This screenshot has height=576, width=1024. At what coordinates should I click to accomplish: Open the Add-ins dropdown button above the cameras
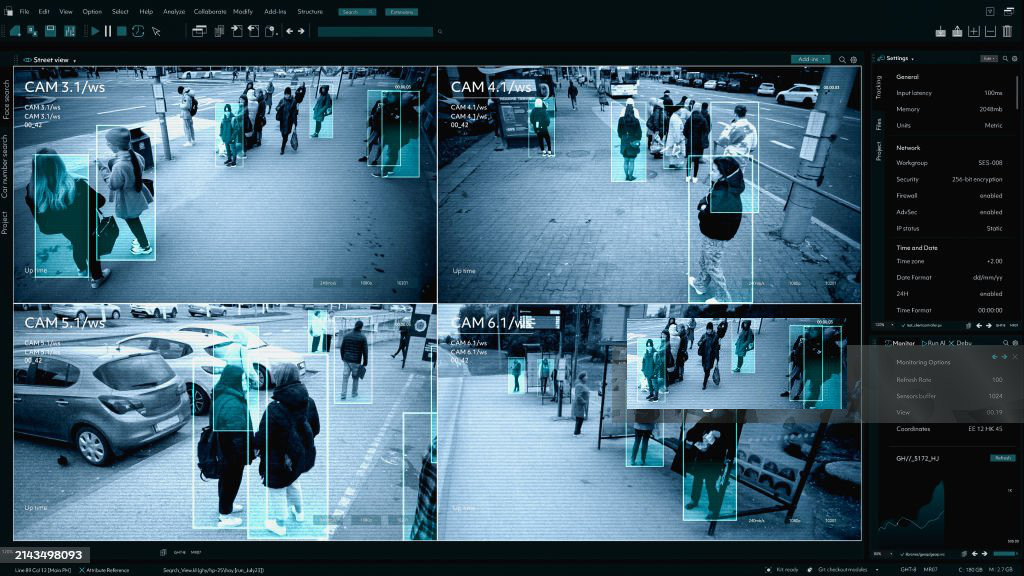click(x=811, y=59)
